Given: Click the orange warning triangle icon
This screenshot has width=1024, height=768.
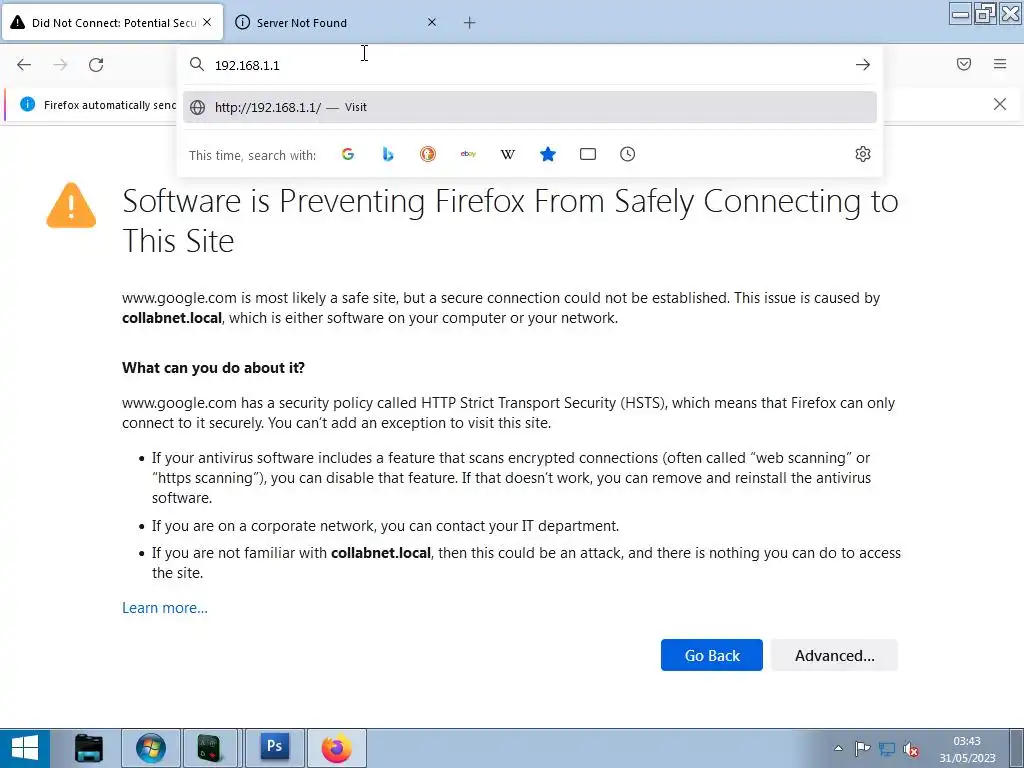Looking at the screenshot, I should coord(71,205).
